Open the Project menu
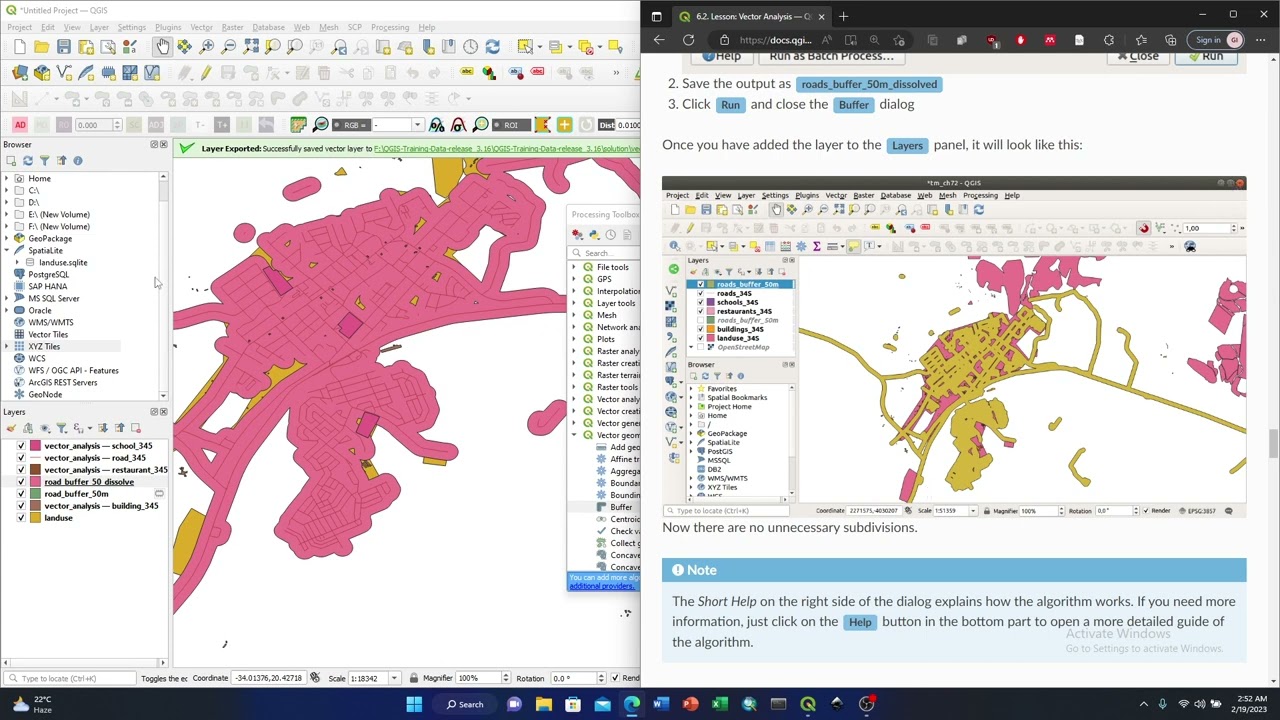The height and width of the screenshot is (720, 1280). click(20, 27)
